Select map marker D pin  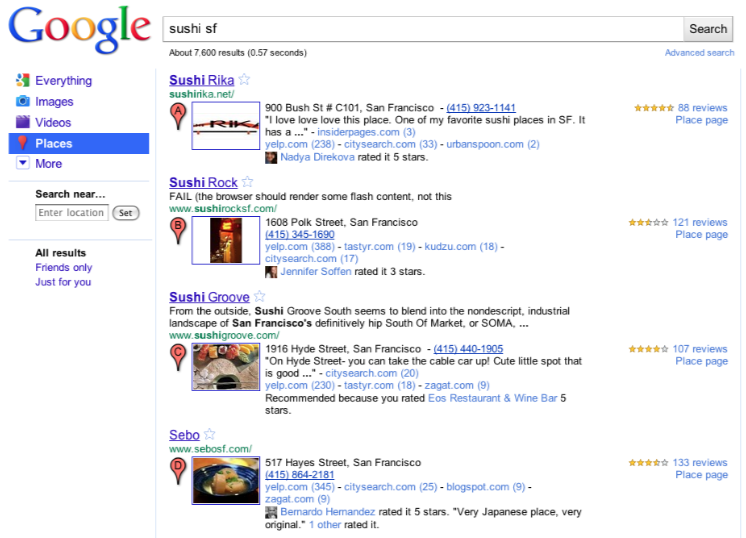pos(178,471)
